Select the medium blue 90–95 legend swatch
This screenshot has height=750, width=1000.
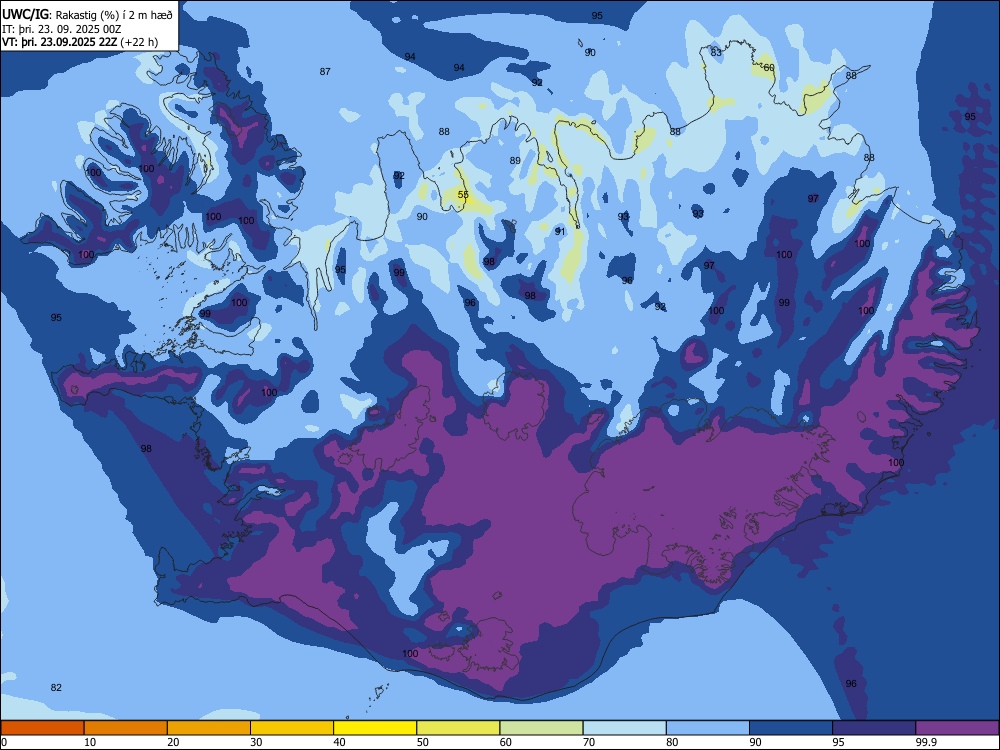coord(791,728)
